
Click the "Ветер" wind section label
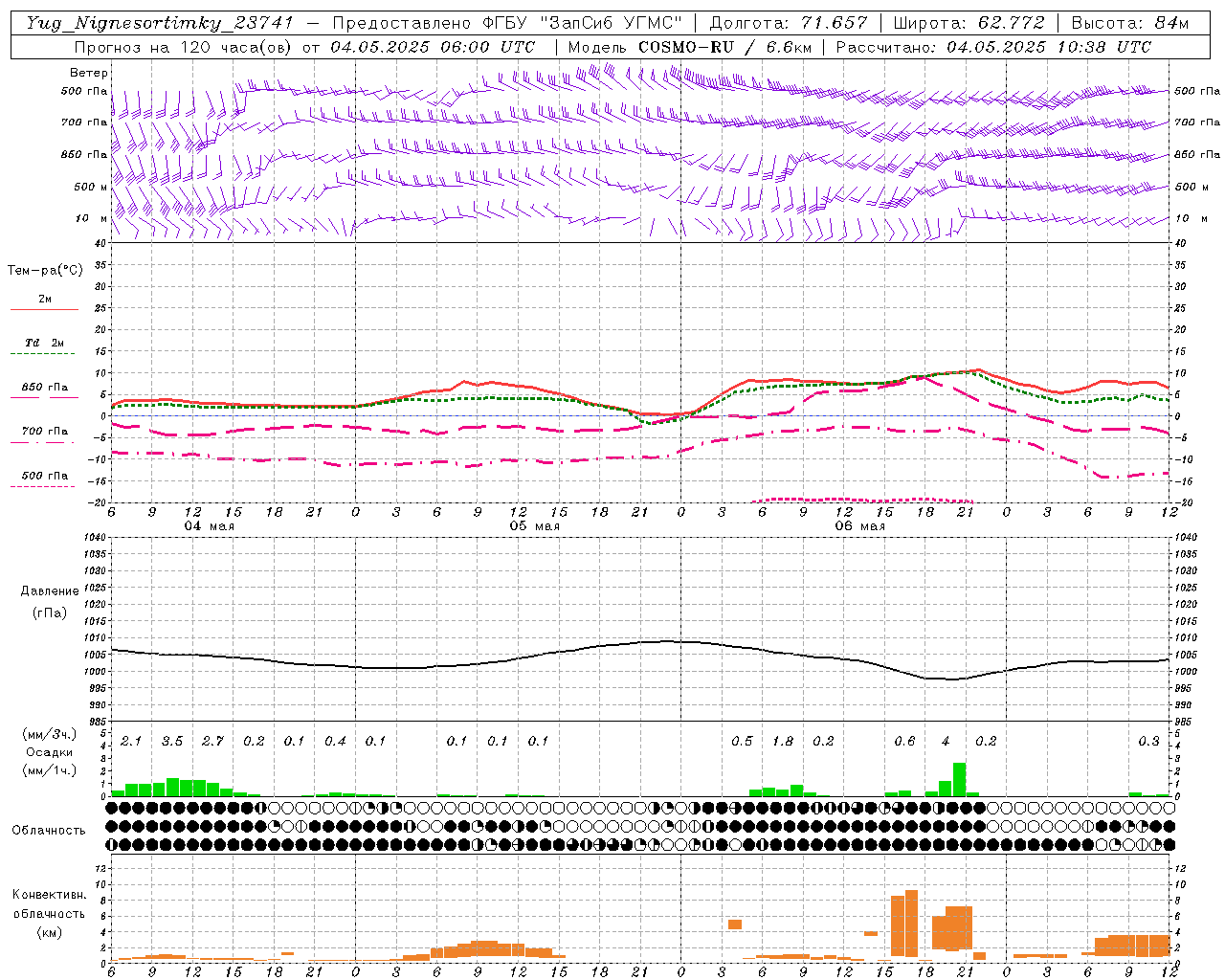point(89,73)
